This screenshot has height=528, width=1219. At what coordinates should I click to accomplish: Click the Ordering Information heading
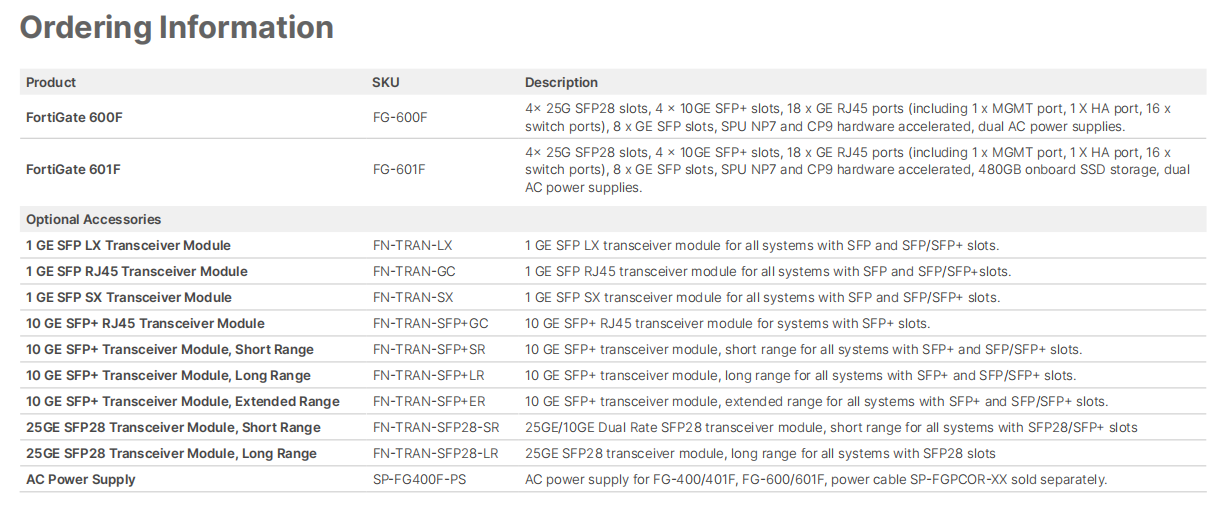point(177,28)
